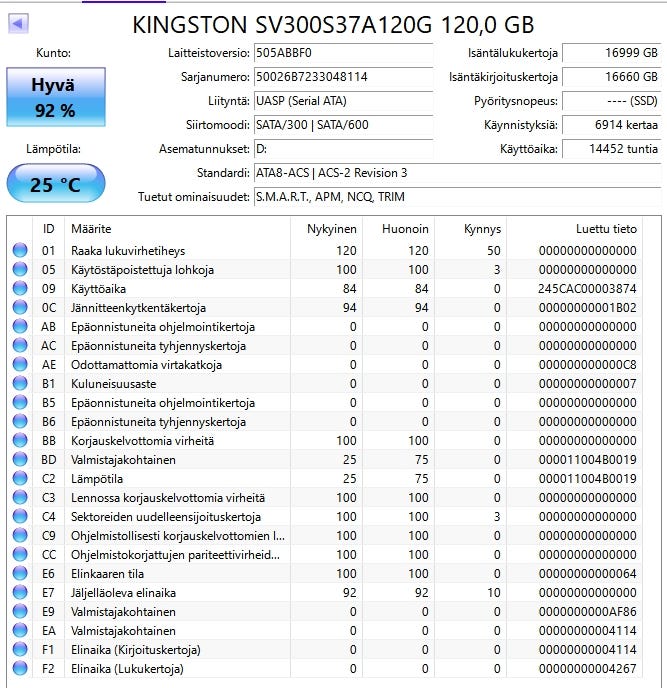Viewport: 667px width, 688px height.
Task: Click the status orb of row B1 Kuluneisuusaste
Action: coord(20,383)
